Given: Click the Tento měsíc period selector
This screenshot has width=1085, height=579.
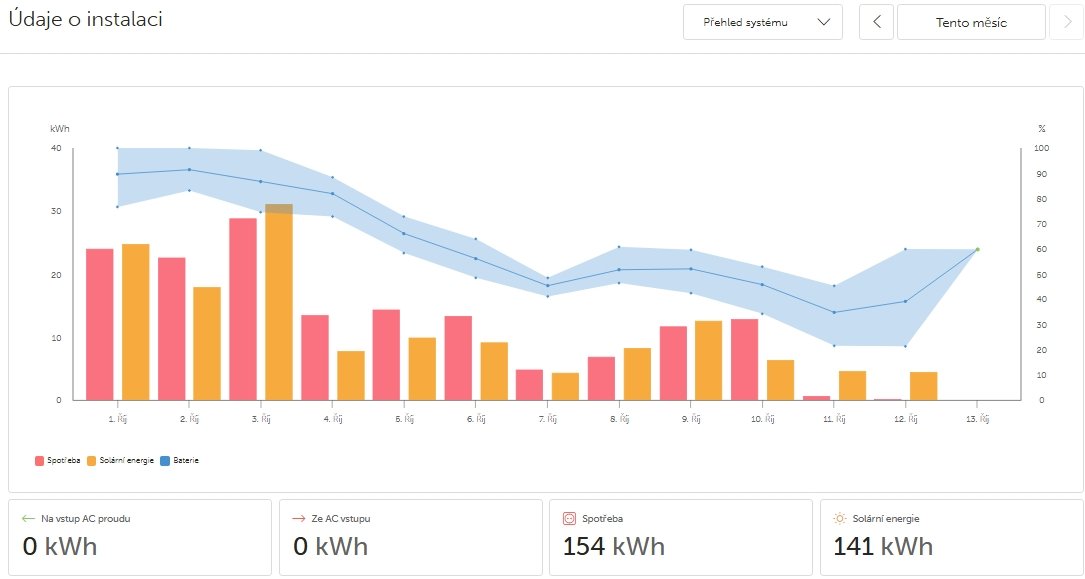Looking at the screenshot, I should point(971,22).
